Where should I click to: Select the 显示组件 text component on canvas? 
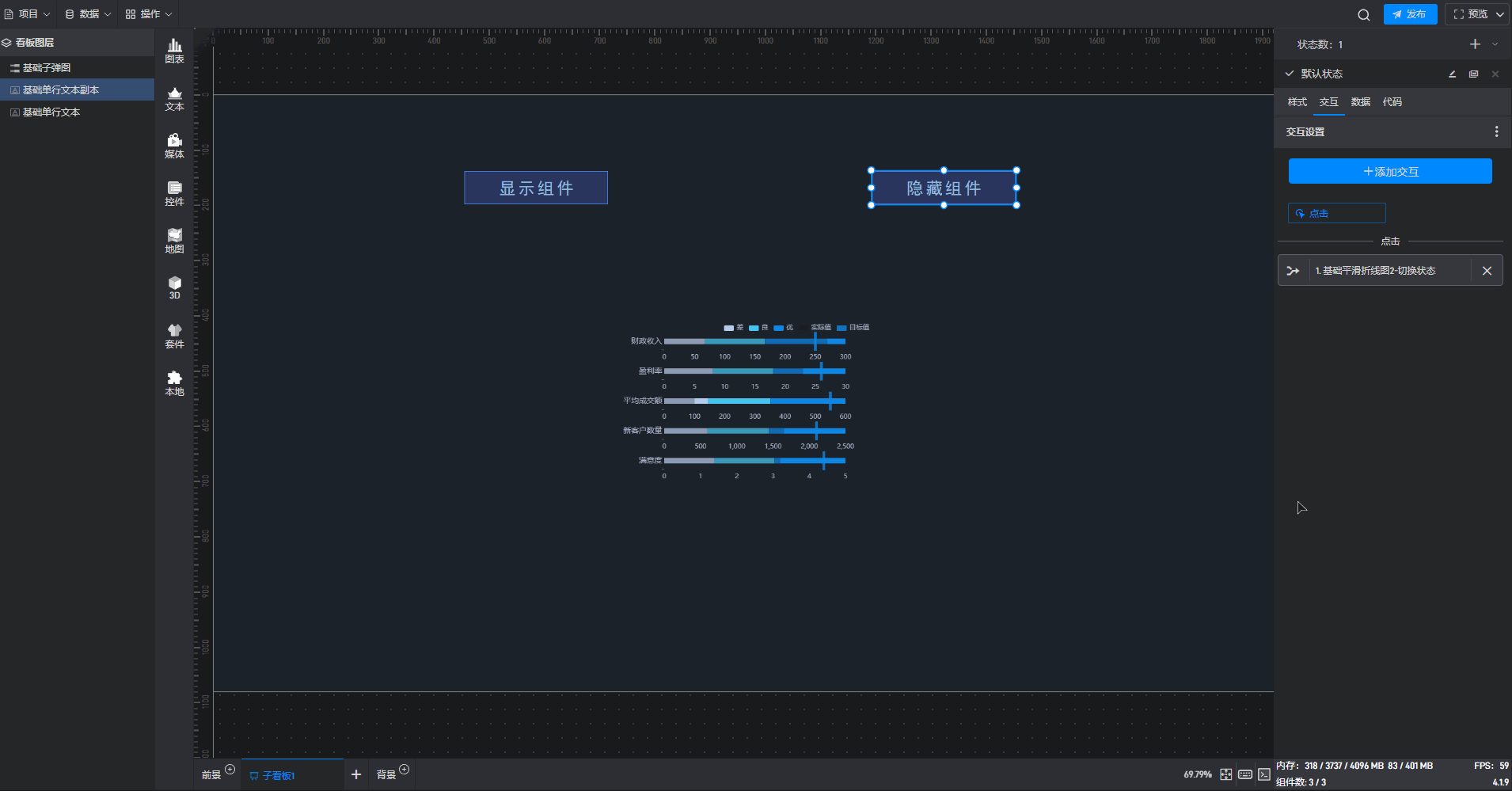(x=536, y=188)
